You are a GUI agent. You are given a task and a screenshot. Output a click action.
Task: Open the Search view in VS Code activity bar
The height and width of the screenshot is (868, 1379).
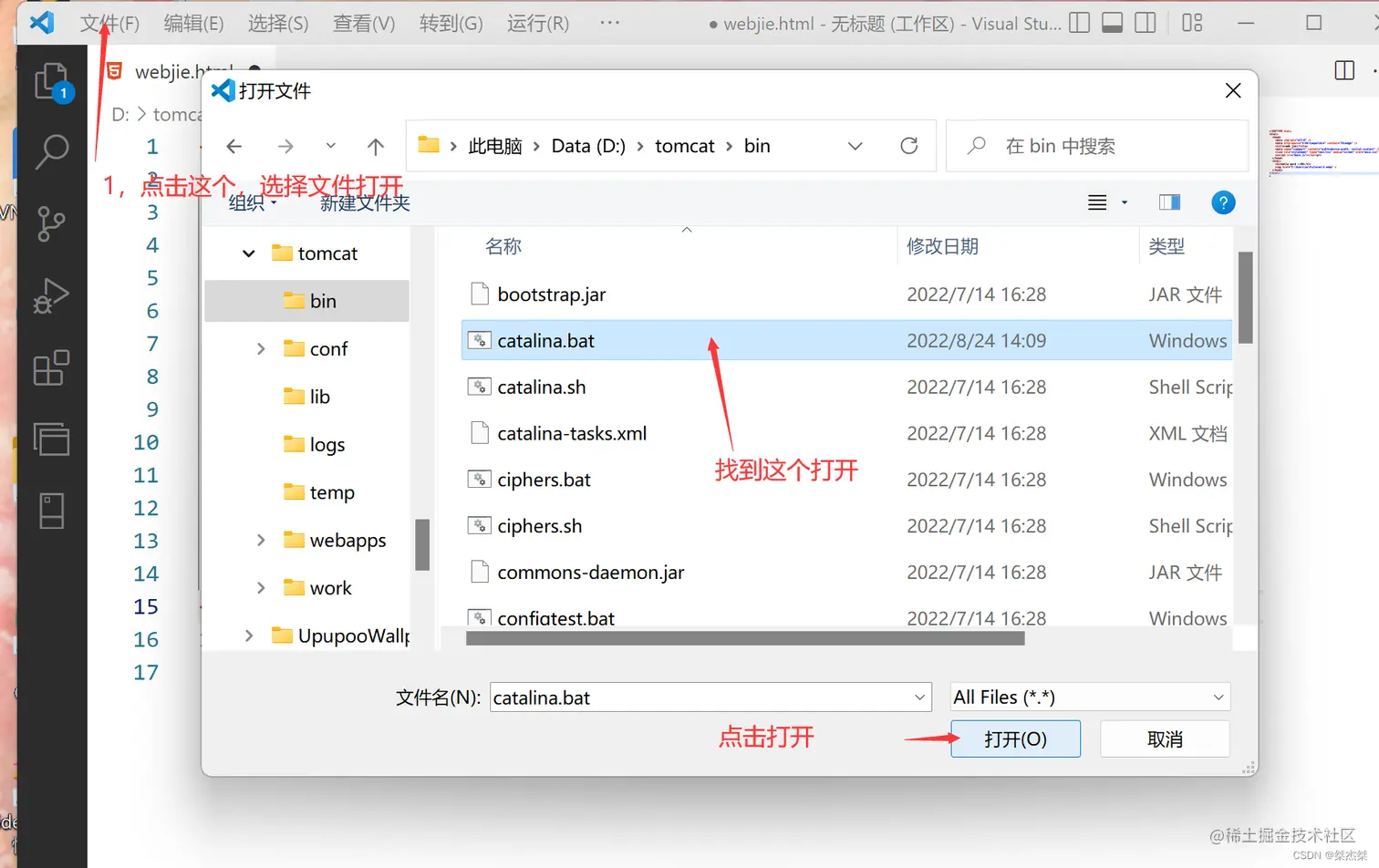pos(52,151)
